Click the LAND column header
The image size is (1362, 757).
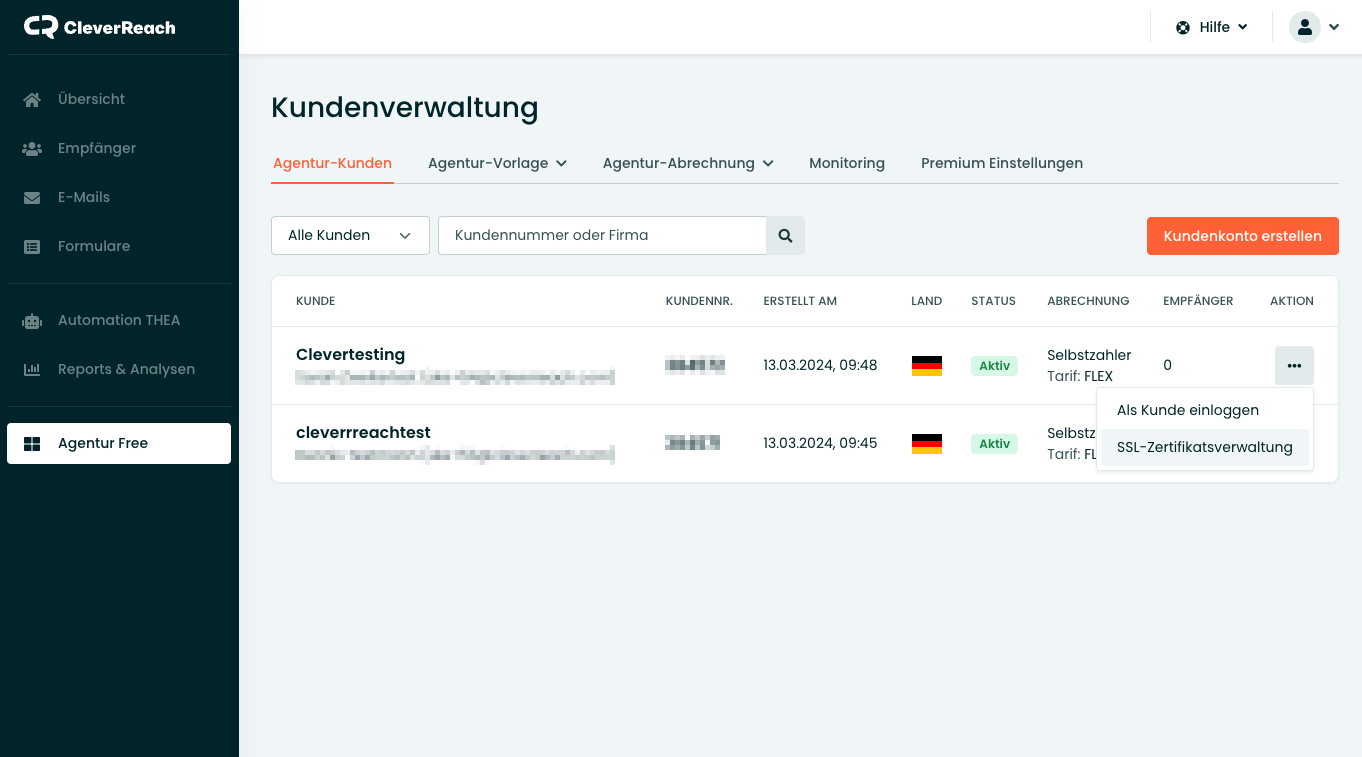click(x=926, y=301)
